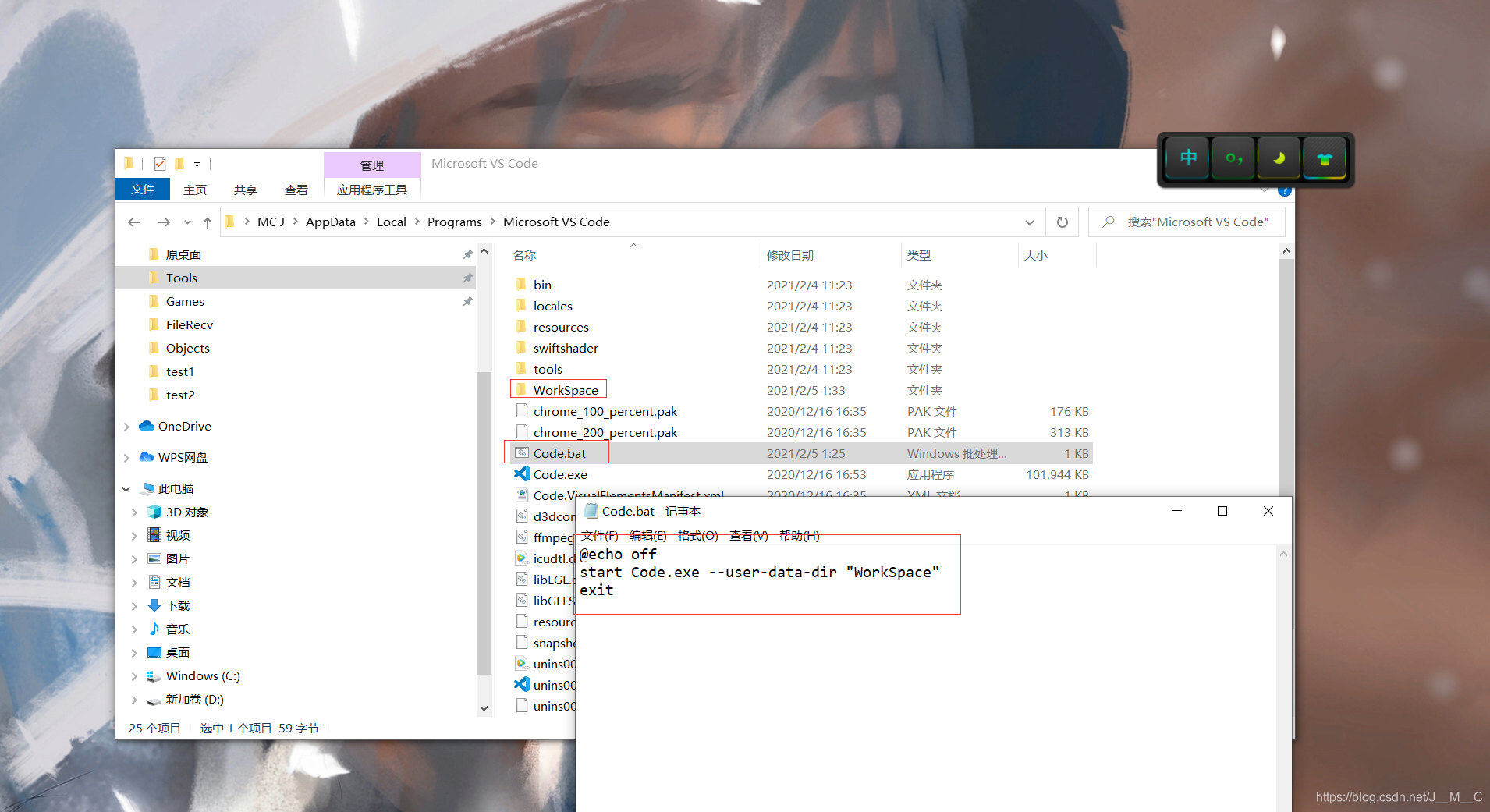This screenshot has width=1490, height=812.
Task: Select FileRecv folder in navigation pane
Action: [x=189, y=324]
